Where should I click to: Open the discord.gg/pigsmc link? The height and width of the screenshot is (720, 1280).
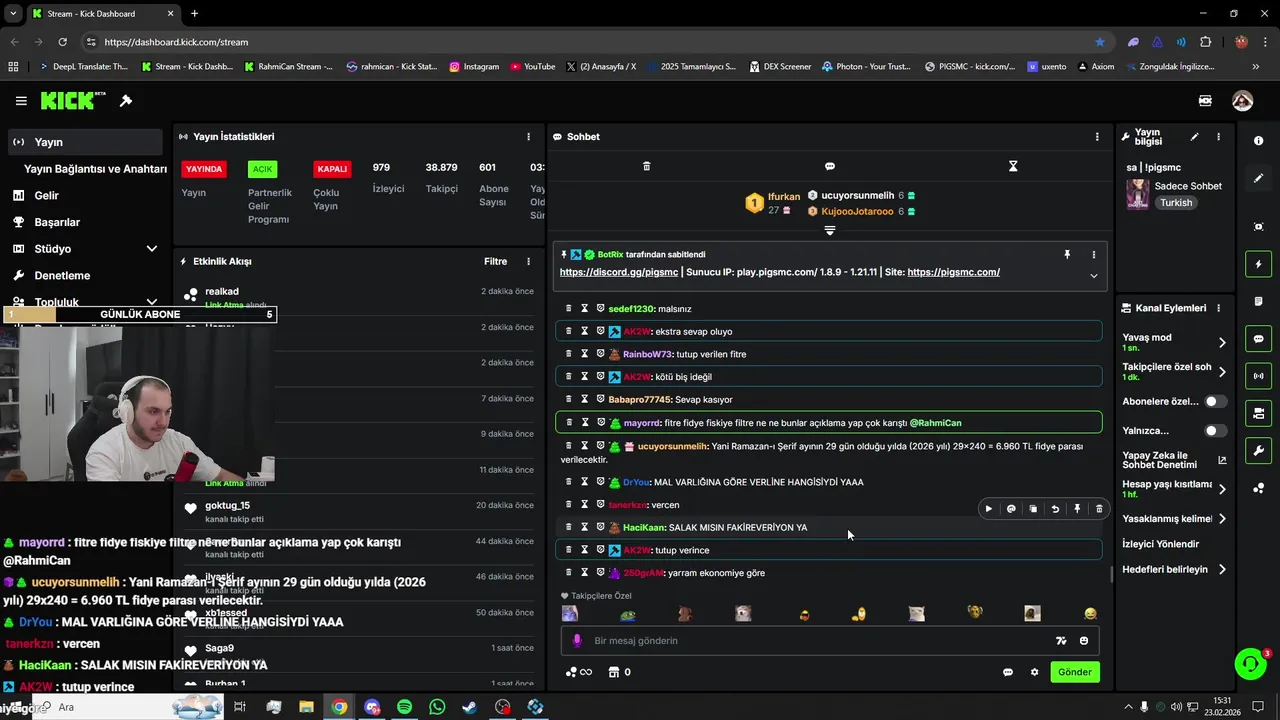[x=619, y=272]
